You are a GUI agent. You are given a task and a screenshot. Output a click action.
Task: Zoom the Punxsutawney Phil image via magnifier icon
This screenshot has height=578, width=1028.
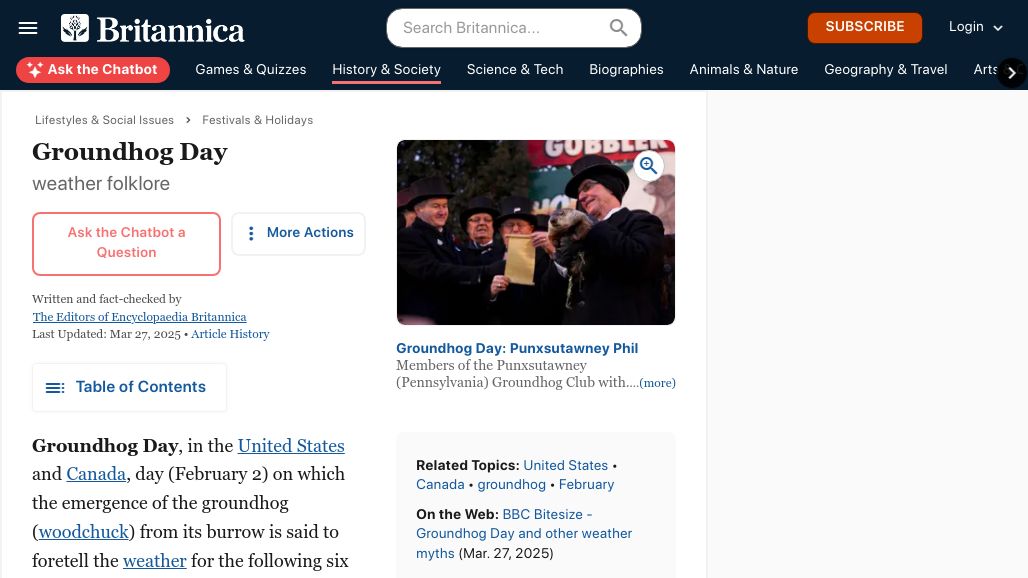(x=648, y=165)
